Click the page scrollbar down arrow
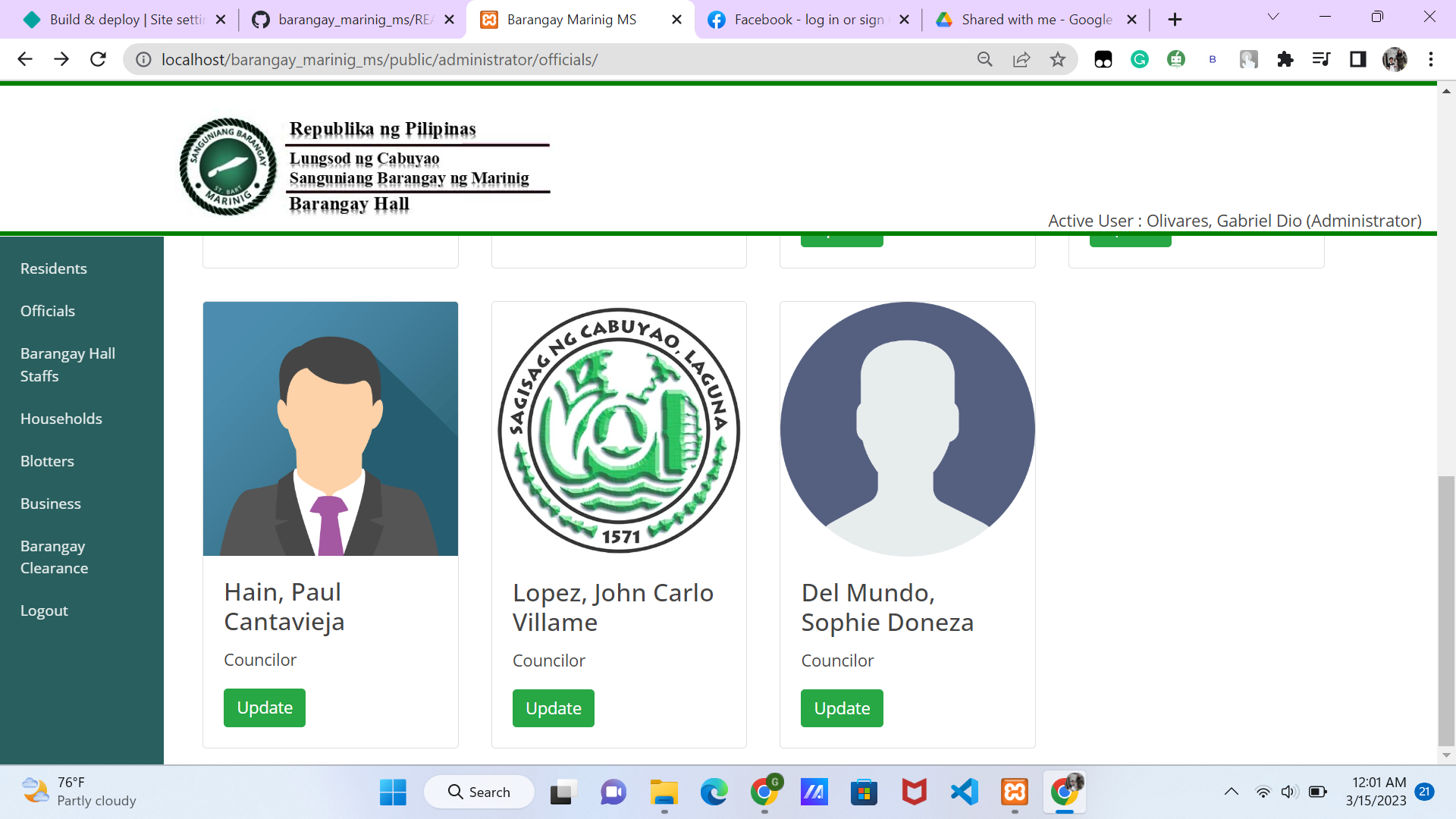 (1445, 755)
